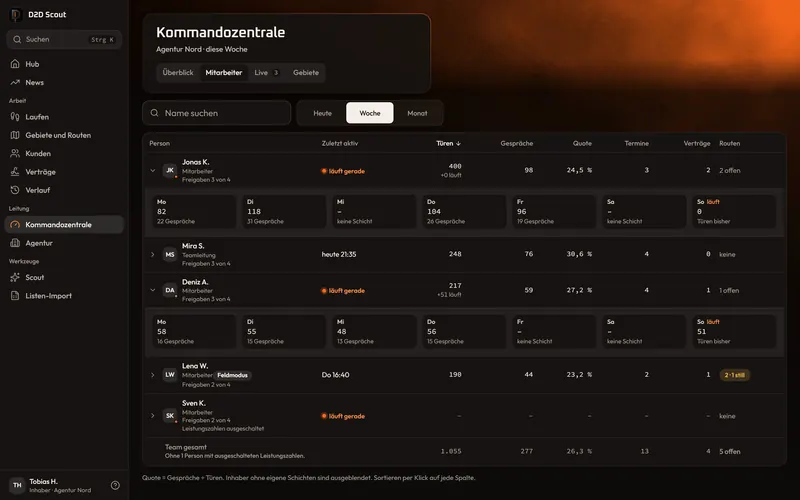800x500 pixels.
Task: Click "heute 21:35" in Mira S. row
Action: pos(339,254)
